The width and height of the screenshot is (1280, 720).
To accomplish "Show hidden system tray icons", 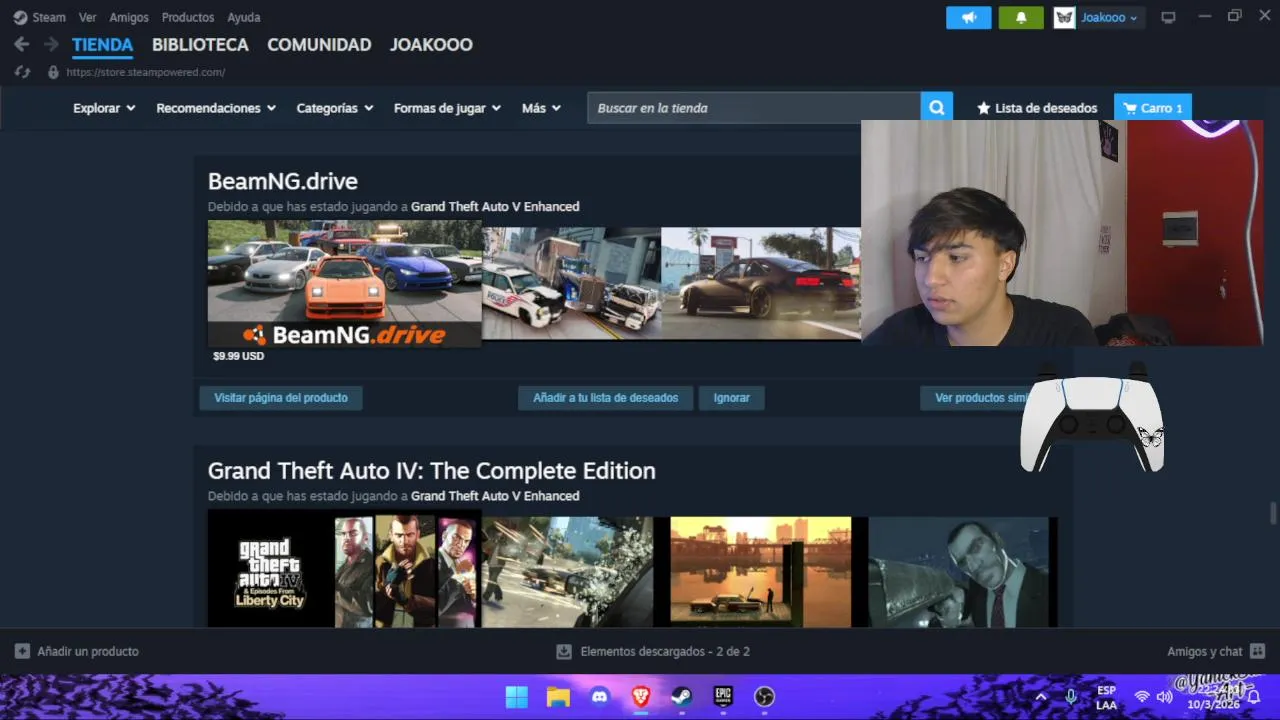I will click(1041, 697).
